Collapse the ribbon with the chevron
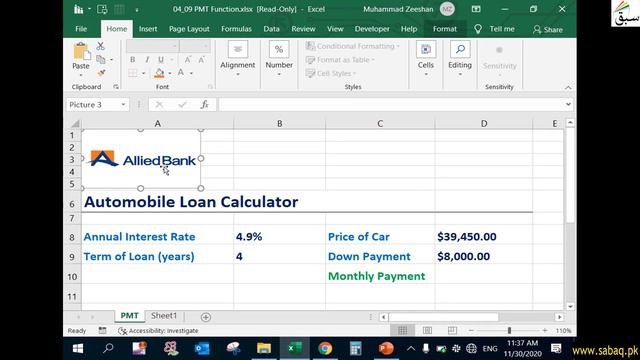Screen dimensions: 640x360 568,87
